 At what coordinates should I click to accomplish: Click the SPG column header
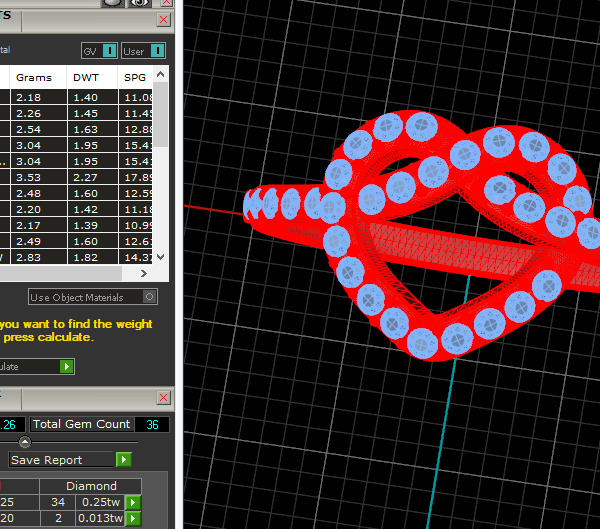point(134,77)
